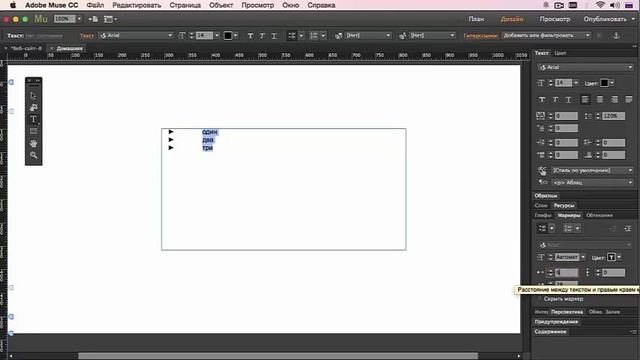
Task: Click the Mu application logo
Action: (41, 19)
